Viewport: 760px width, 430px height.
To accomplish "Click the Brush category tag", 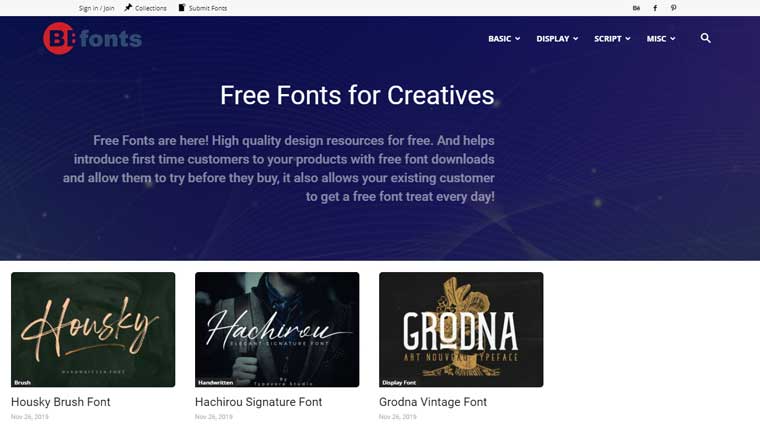I will [x=22, y=382].
